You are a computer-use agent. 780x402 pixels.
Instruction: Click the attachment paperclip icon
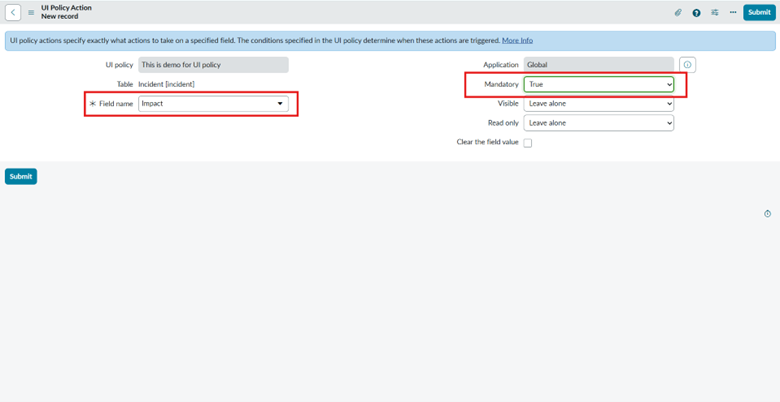pyautogui.click(x=678, y=12)
